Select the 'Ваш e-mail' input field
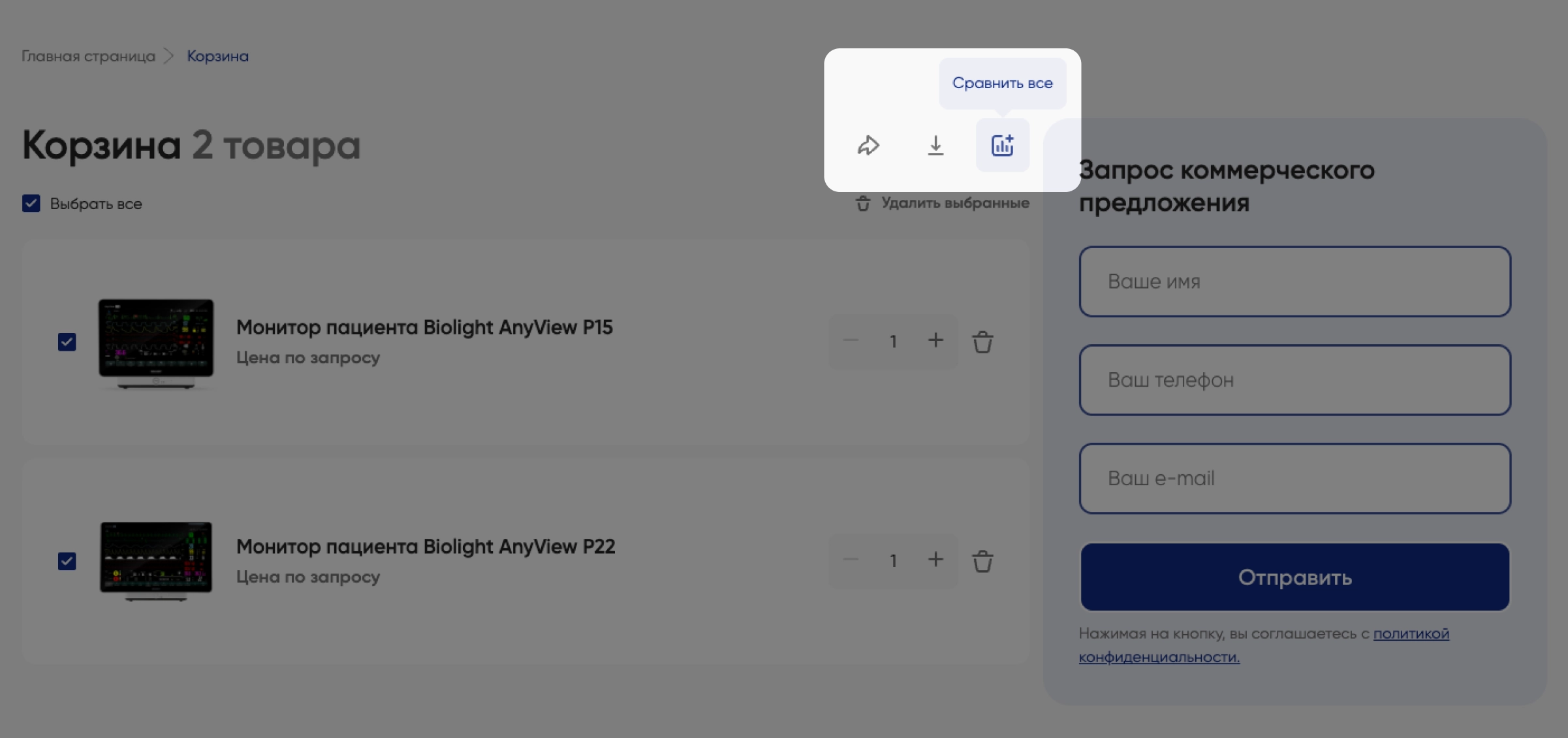Viewport: 1568px width, 738px height. (x=1294, y=479)
